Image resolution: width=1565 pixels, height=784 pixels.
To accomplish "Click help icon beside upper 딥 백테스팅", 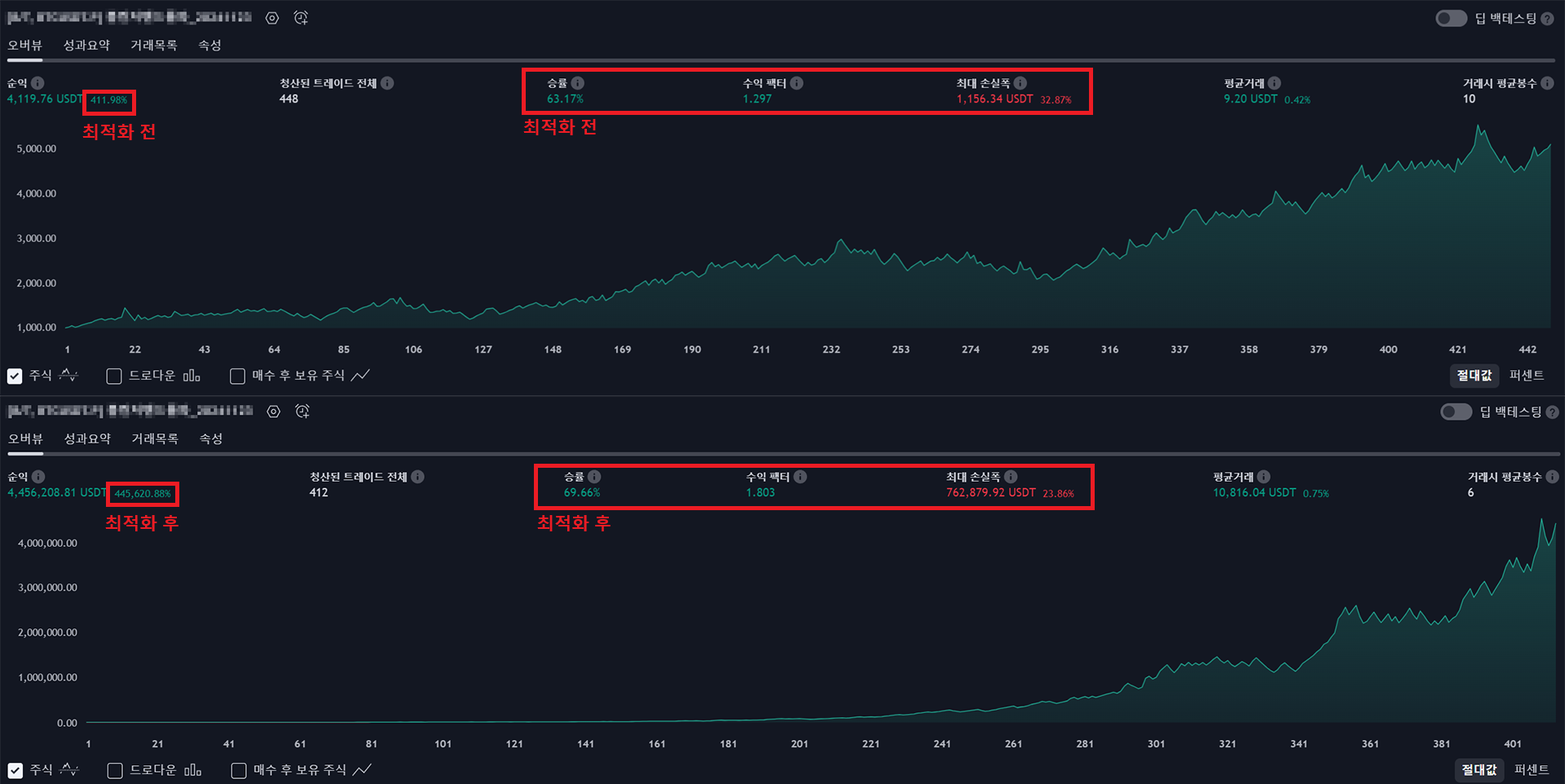I will click(1547, 19).
